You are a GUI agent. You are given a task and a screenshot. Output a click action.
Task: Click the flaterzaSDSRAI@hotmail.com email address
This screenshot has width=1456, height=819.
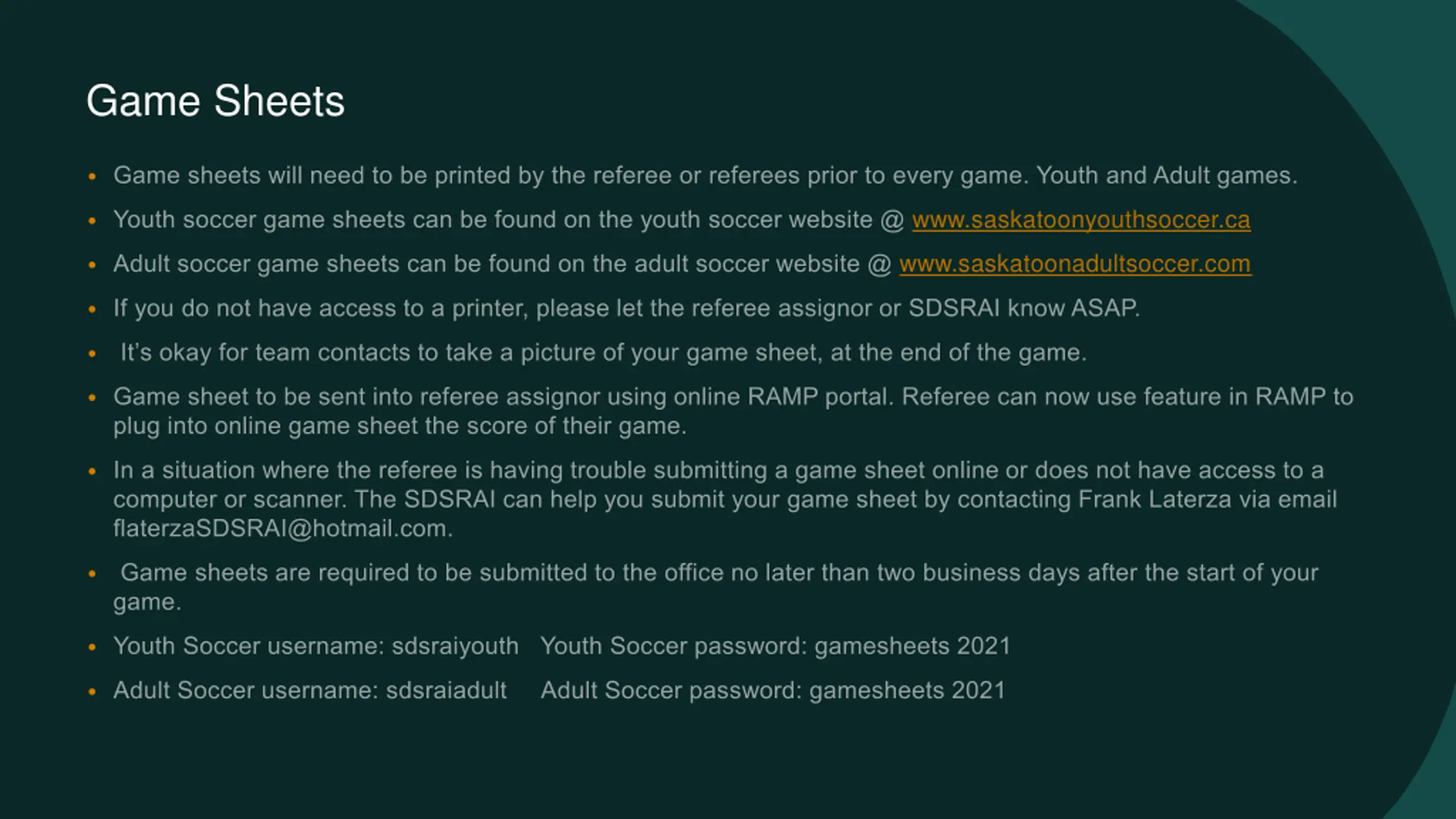283,529
